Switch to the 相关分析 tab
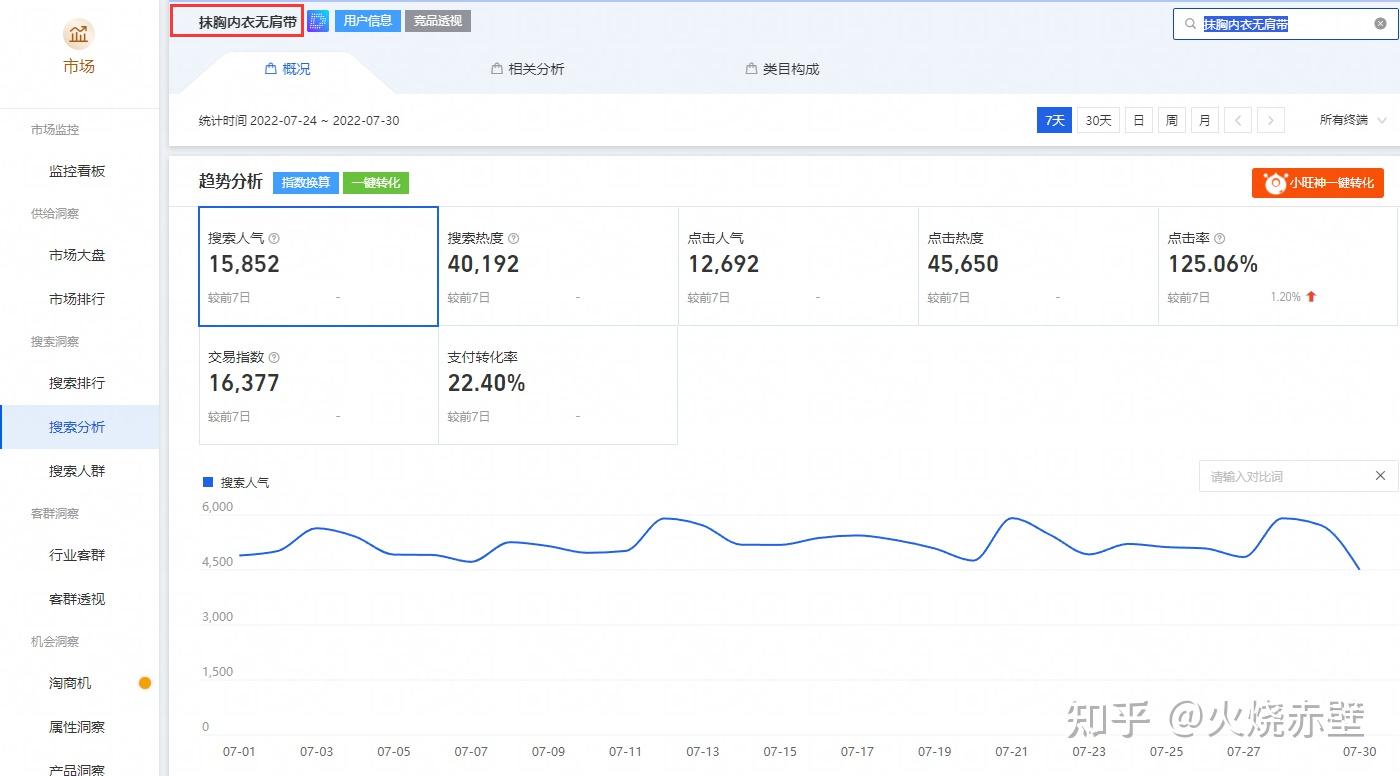Image resolution: width=1400 pixels, height=776 pixels. click(x=527, y=69)
